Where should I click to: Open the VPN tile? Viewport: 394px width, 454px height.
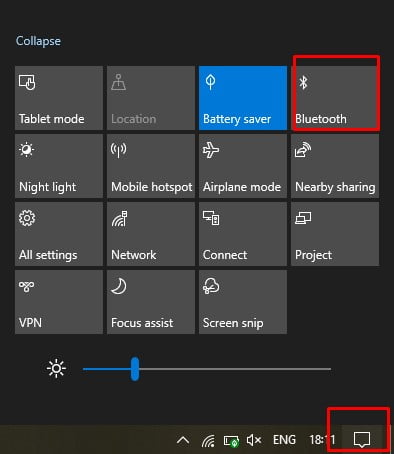[x=59, y=302]
